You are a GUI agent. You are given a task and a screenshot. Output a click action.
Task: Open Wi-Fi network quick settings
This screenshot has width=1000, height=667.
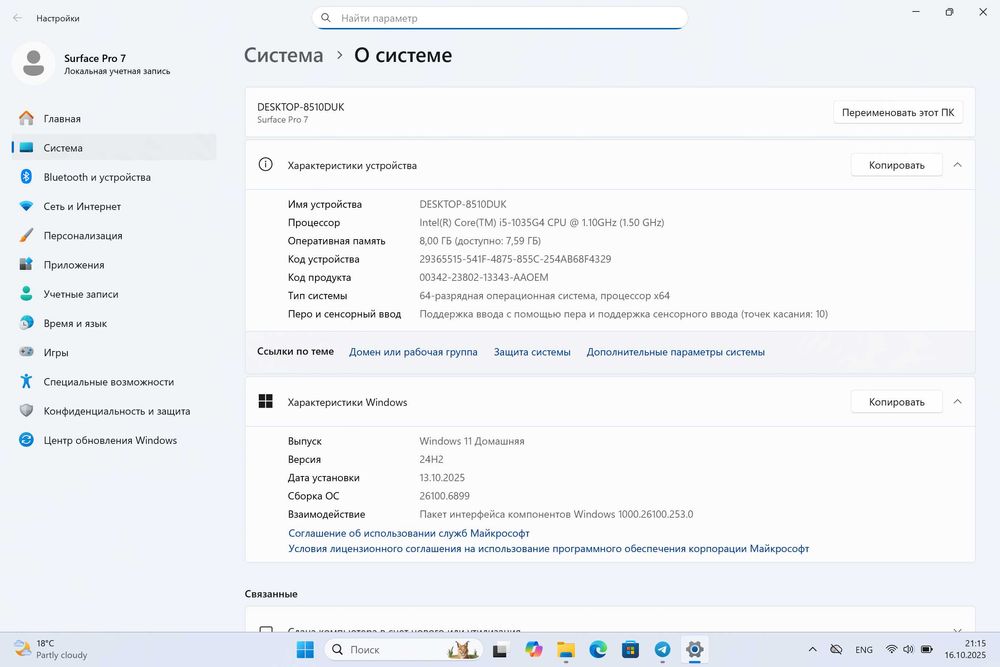tap(892, 650)
